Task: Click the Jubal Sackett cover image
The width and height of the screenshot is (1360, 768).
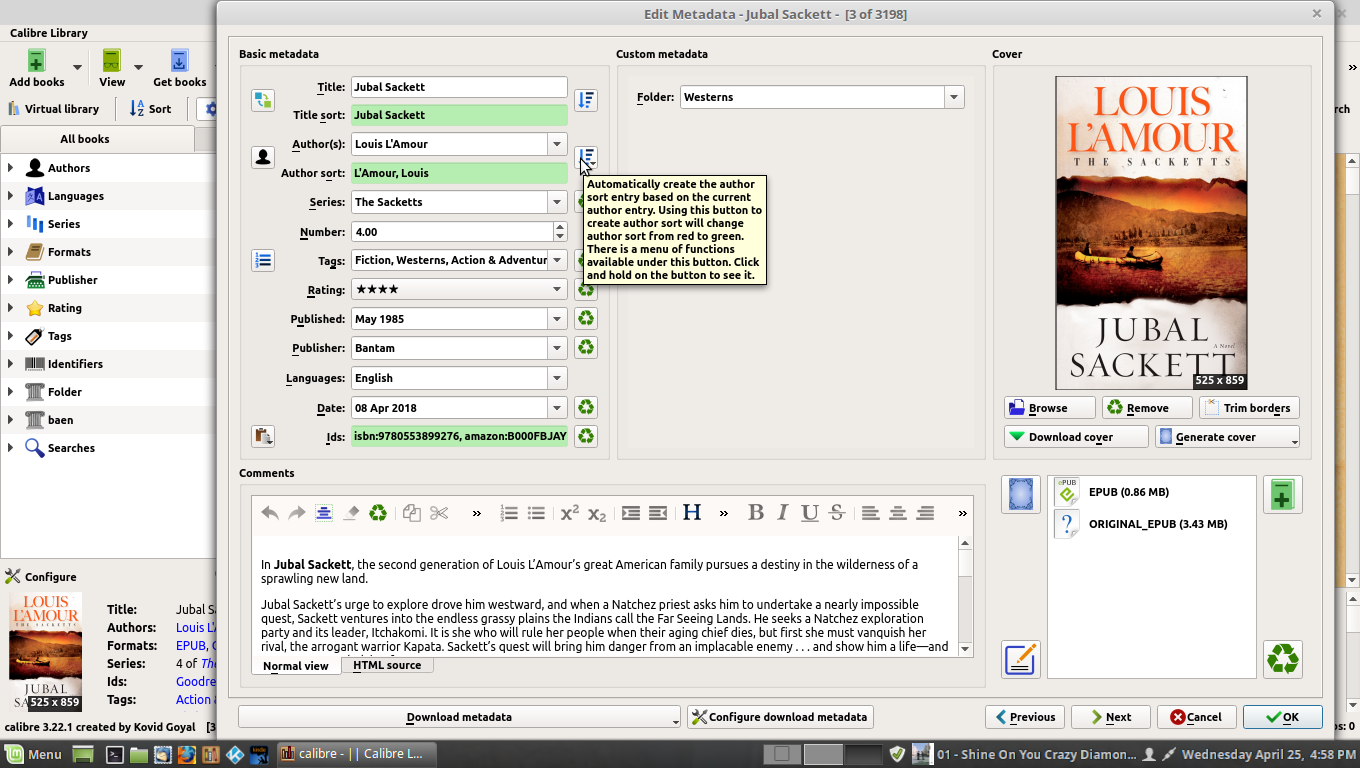Action: (1151, 233)
